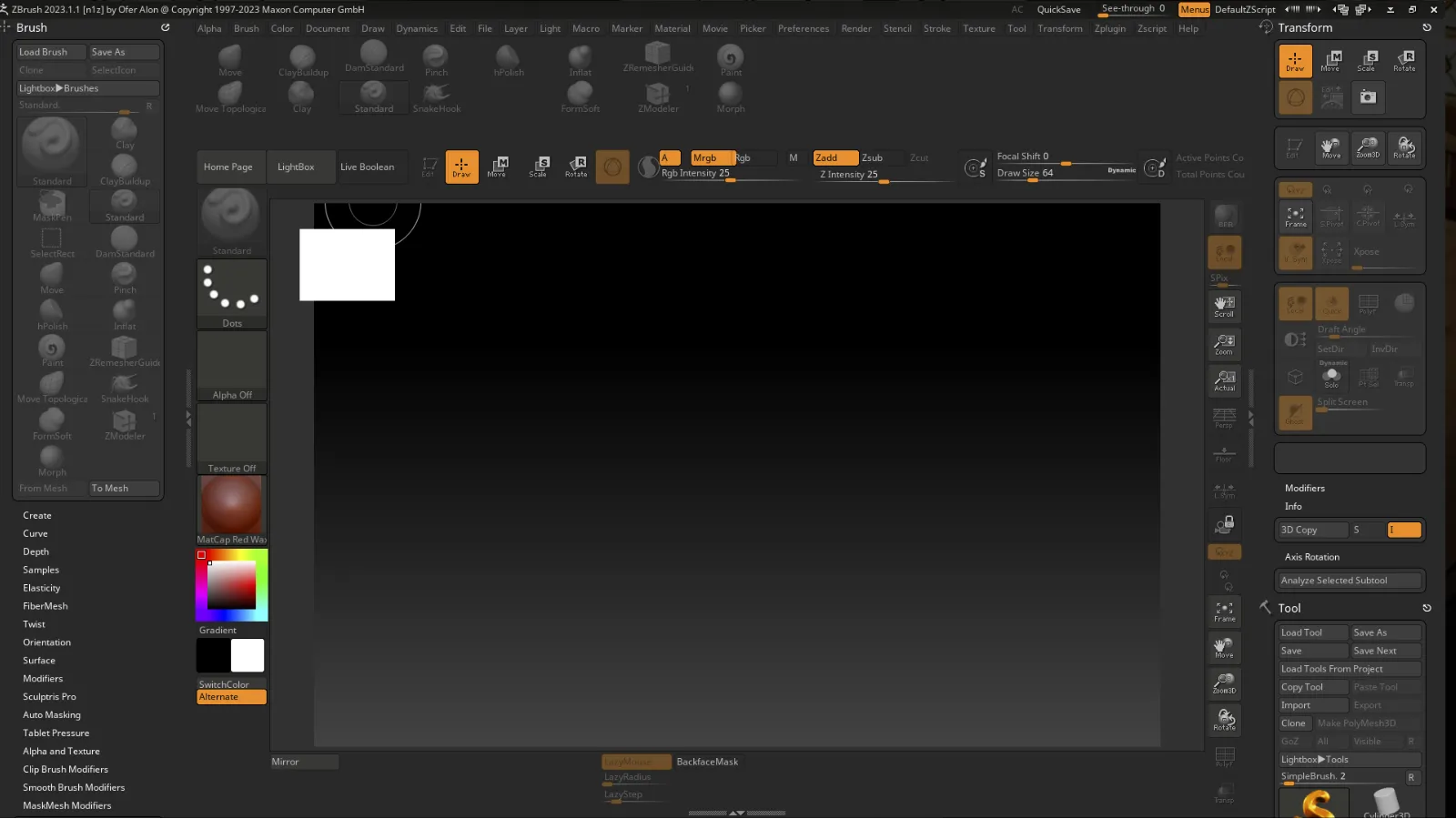
Task: Select SnakeHook brush in top brush shelf
Action: click(437, 96)
